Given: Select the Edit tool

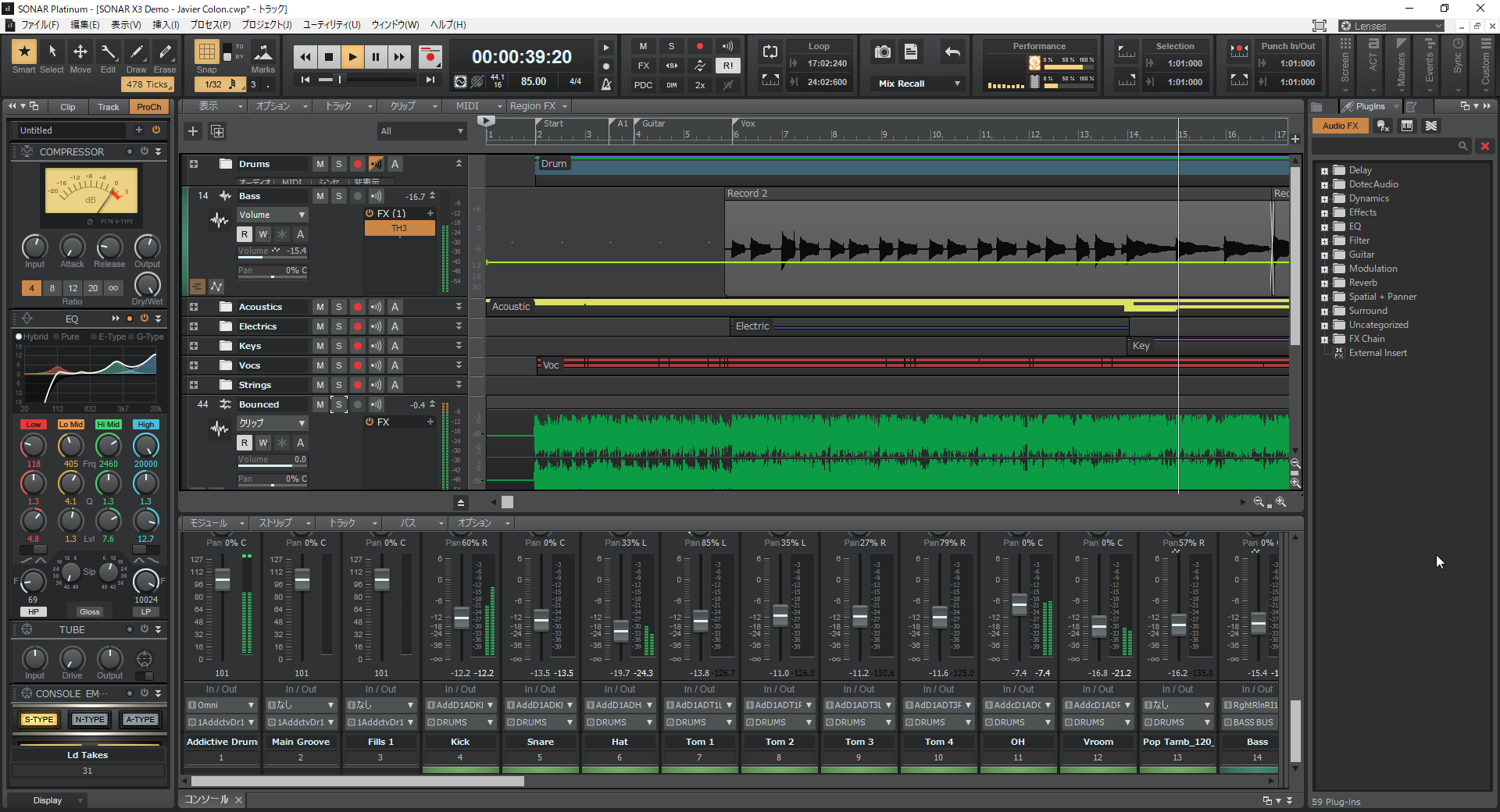Looking at the screenshot, I should [109, 52].
